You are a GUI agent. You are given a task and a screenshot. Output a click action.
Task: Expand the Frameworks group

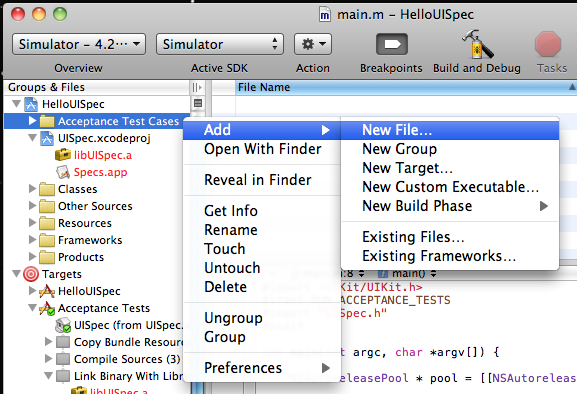tap(32, 239)
